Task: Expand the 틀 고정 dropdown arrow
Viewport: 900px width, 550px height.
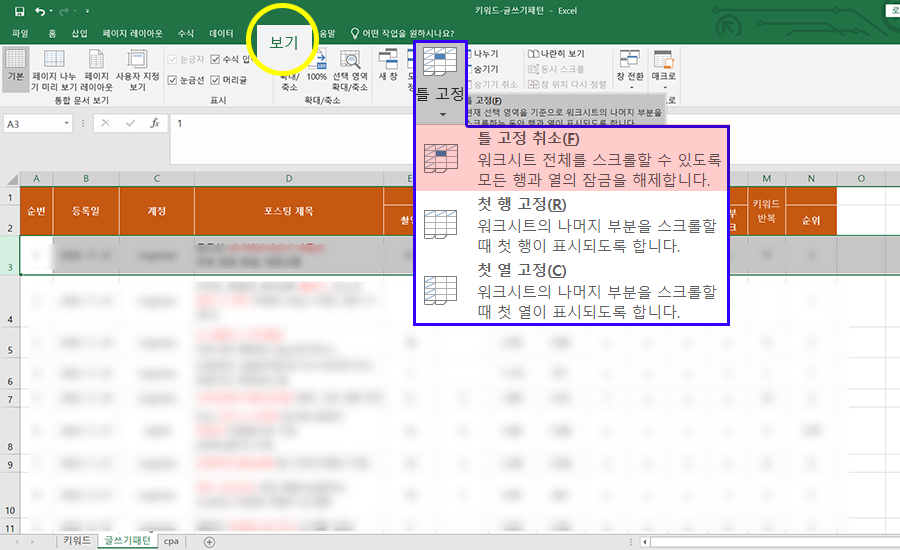Action: pos(443,114)
